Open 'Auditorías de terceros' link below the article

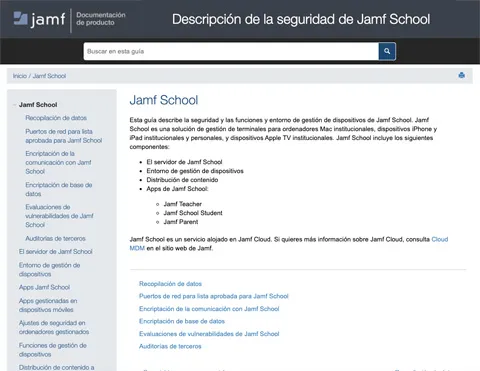click(x=170, y=346)
